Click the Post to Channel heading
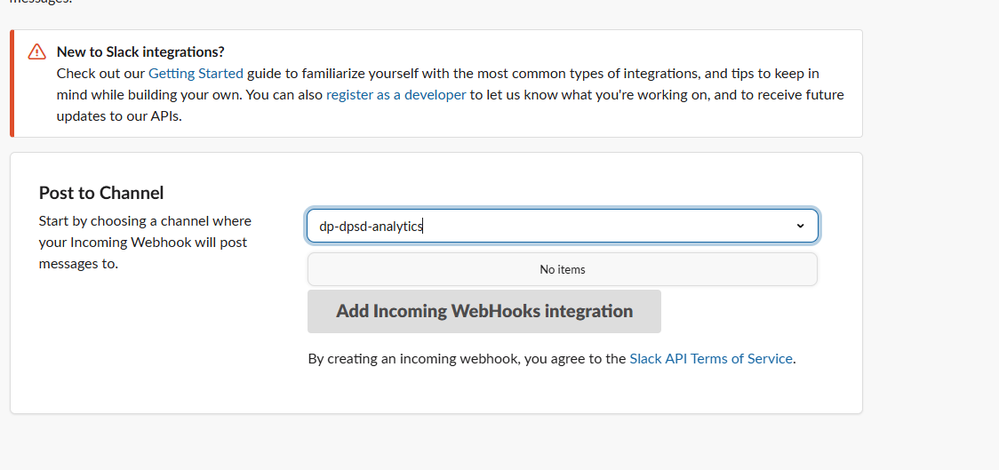Image resolution: width=999 pixels, height=470 pixels. (x=101, y=193)
